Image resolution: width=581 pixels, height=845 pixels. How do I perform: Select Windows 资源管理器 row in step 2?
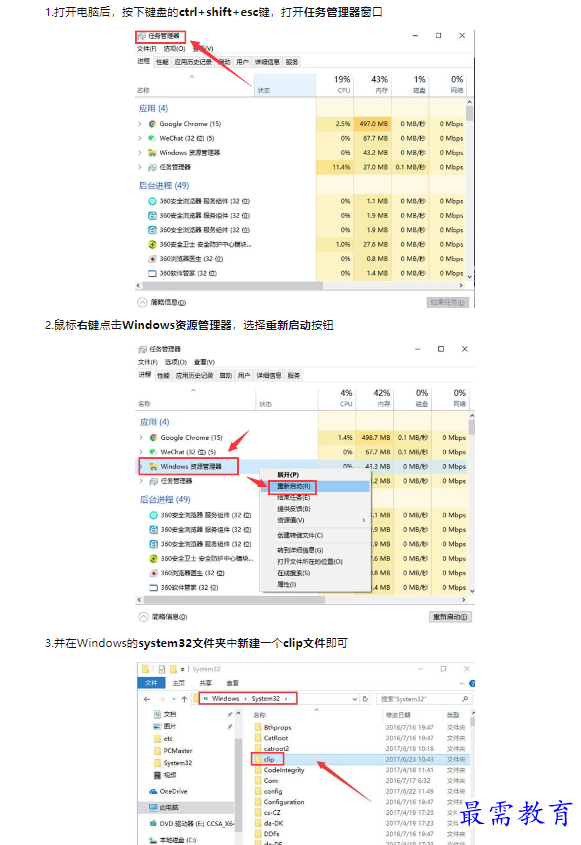point(191,467)
